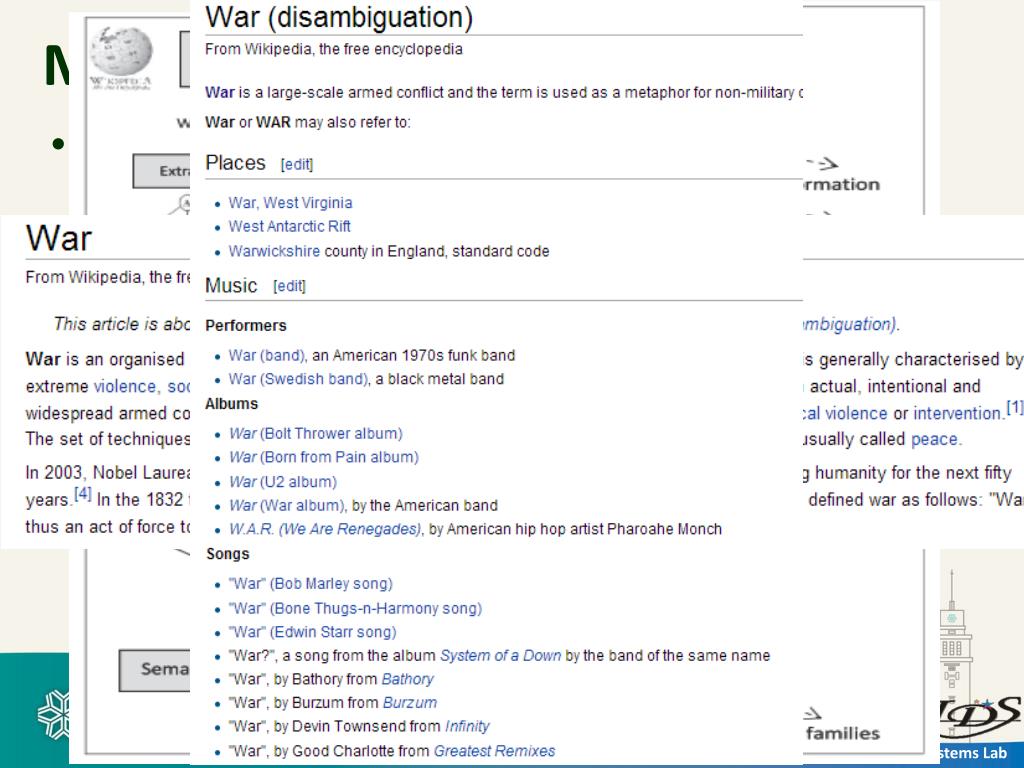The height and width of the screenshot is (768, 1024).
Task: Open the War (U2 album) link
Action: pos(283,482)
